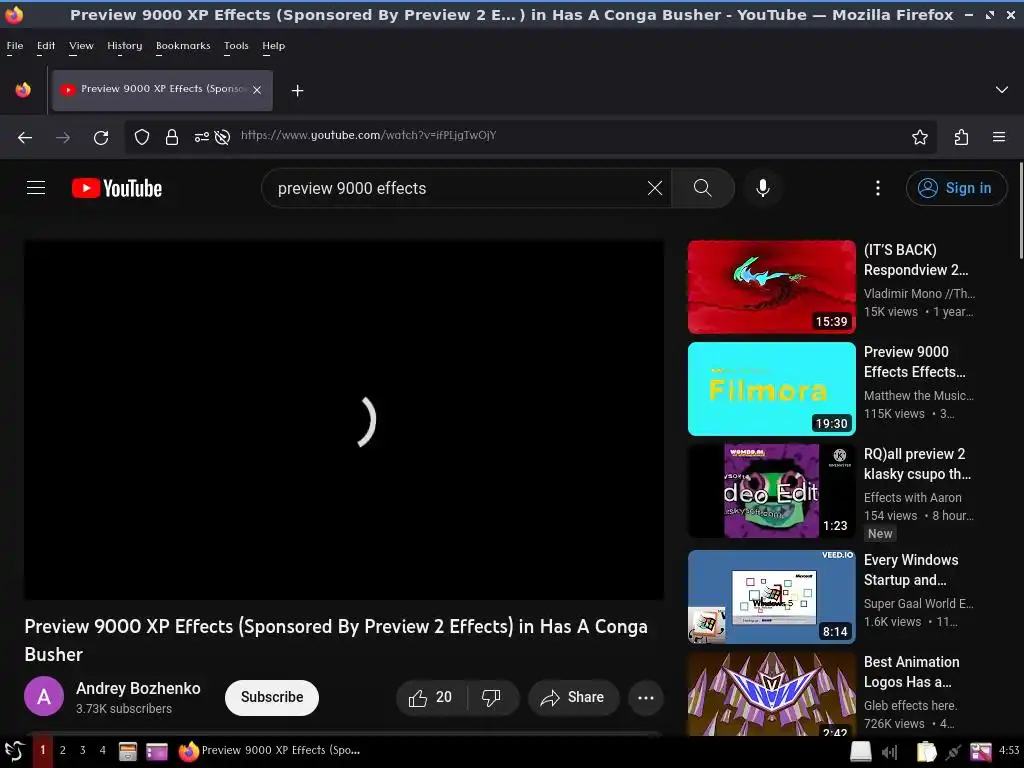Launch the file manager taskbar icon
This screenshot has width=1024, height=768.
coord(128,752)
